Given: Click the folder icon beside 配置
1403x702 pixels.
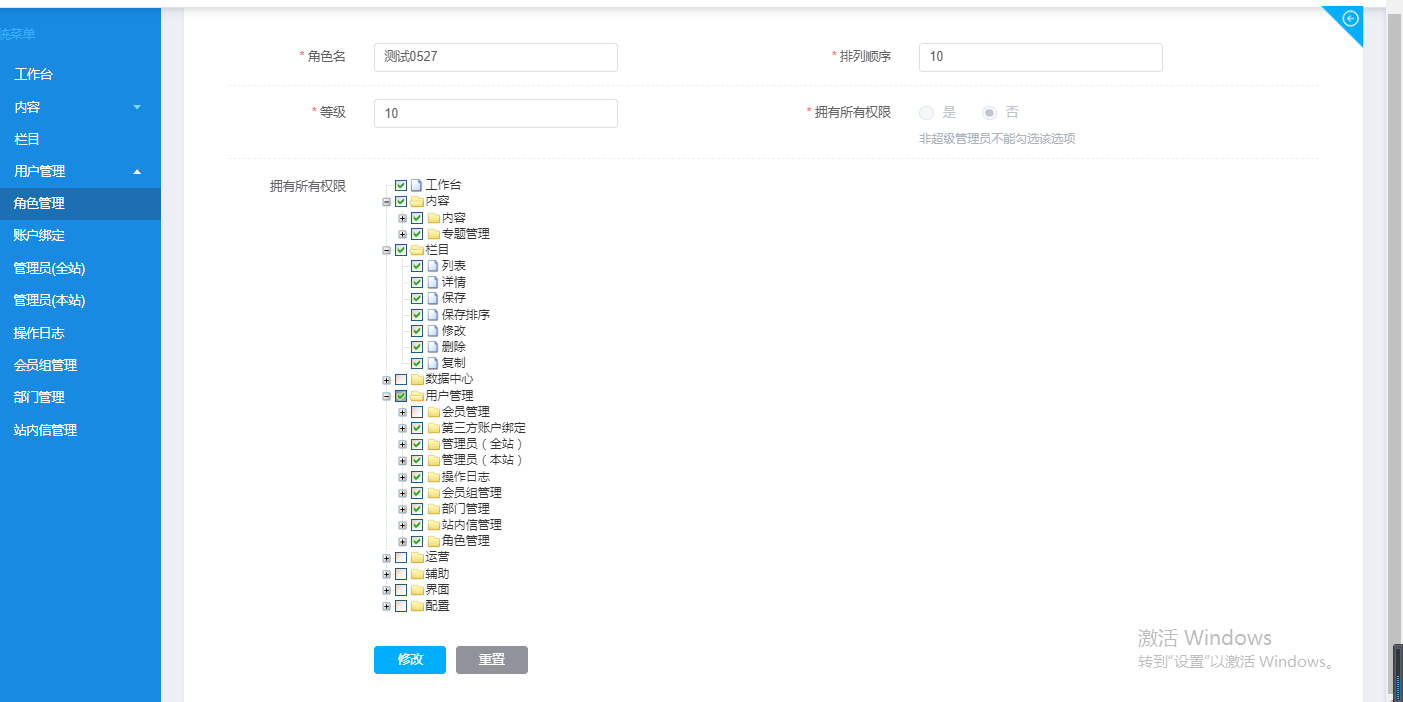Looking at the screenshot, I should [x=417, y=606].
